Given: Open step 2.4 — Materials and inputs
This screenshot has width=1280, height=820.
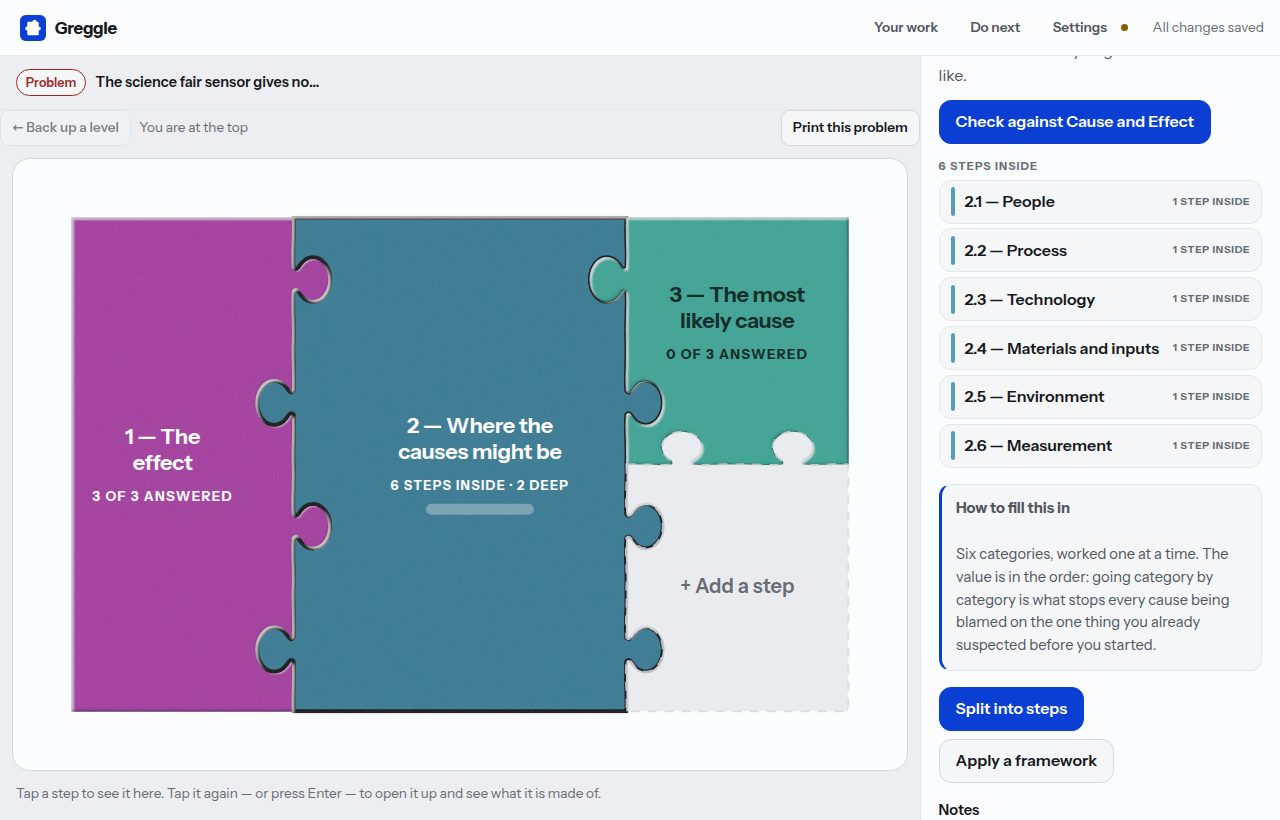Looking at the screenshot, I should (1100, 349).
